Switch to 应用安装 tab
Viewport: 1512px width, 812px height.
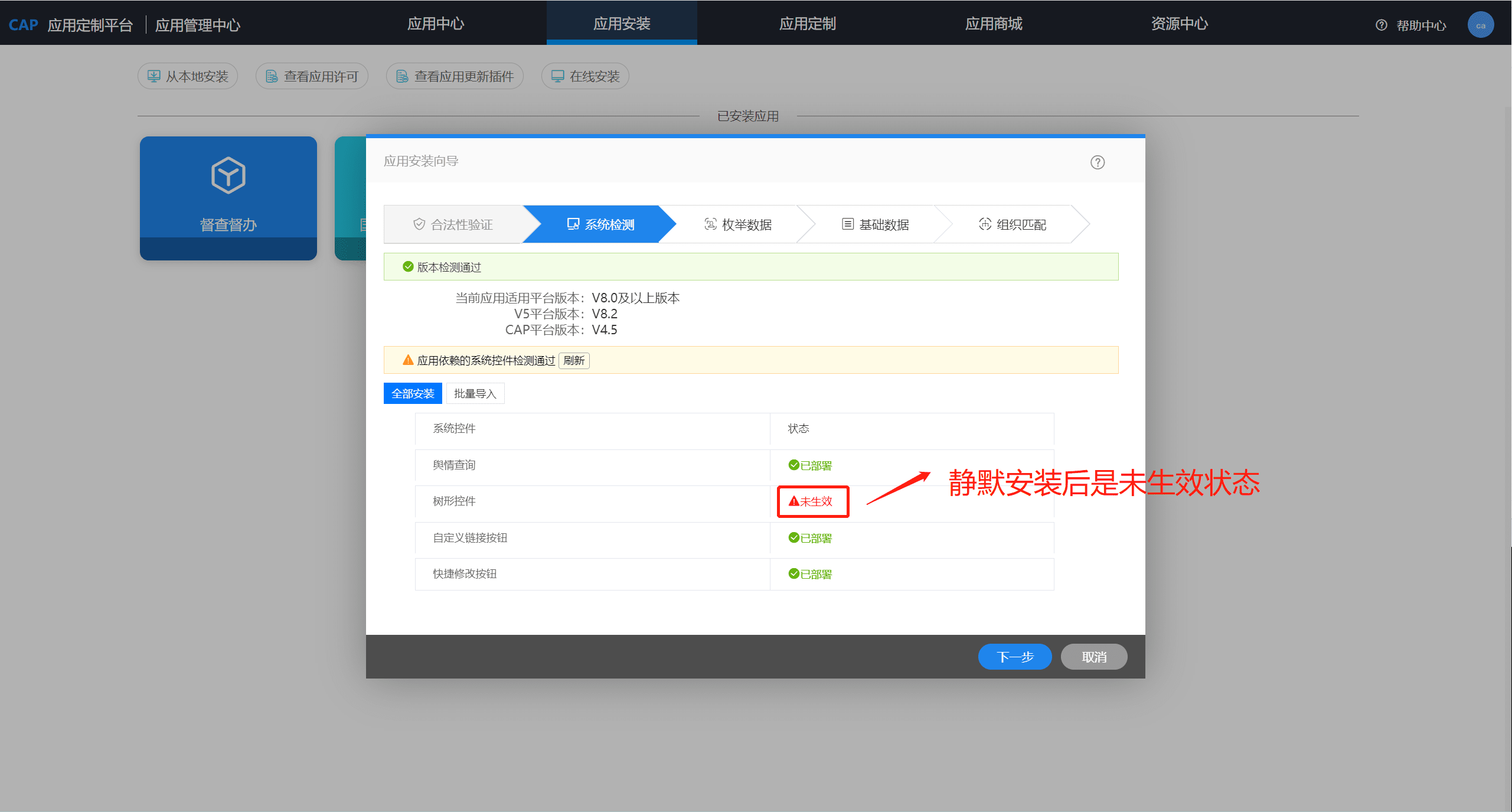(622, 23)
